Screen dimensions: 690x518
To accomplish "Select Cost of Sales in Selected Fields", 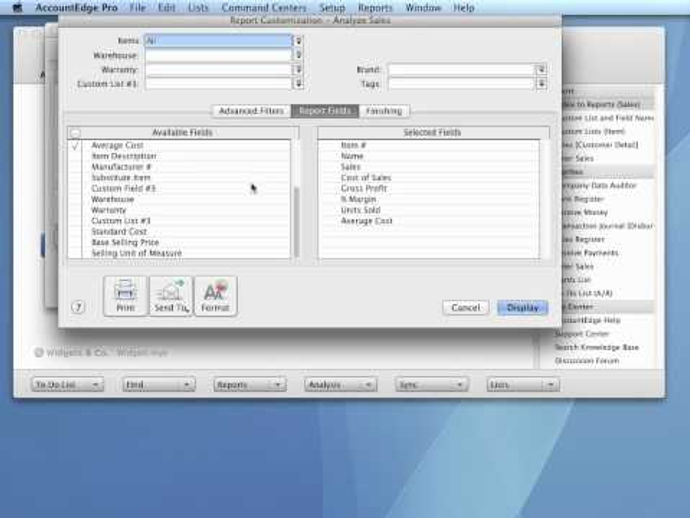I will (x=366, y=178).
